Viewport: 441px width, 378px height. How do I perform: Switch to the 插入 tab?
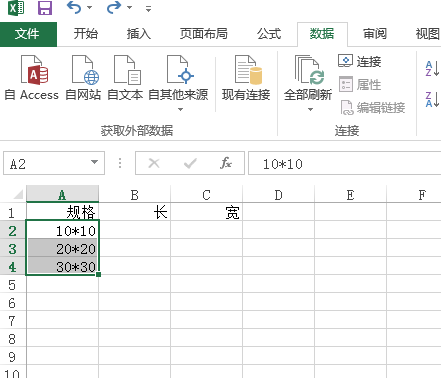(x=139, y=34)
